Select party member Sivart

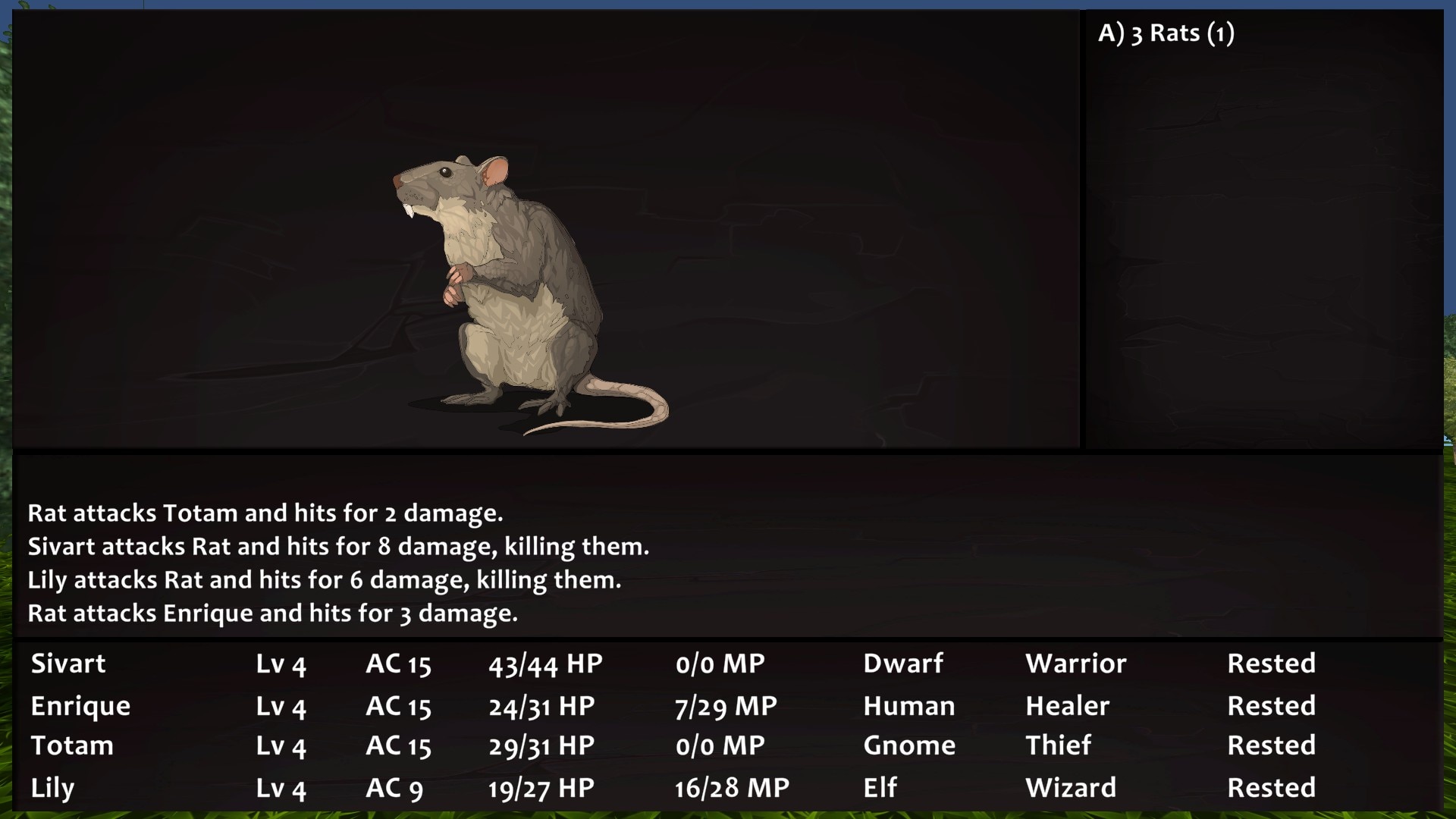[x=68, y=664]
